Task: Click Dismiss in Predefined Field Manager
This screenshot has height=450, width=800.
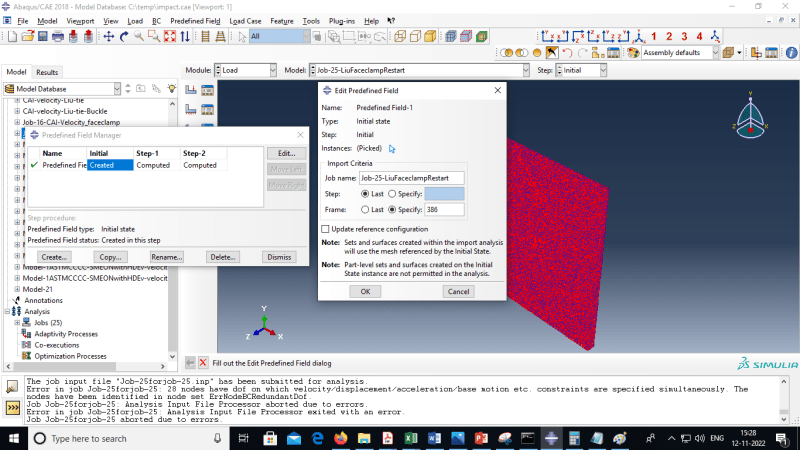Action: pyautogui.click(x=279, y=257)
